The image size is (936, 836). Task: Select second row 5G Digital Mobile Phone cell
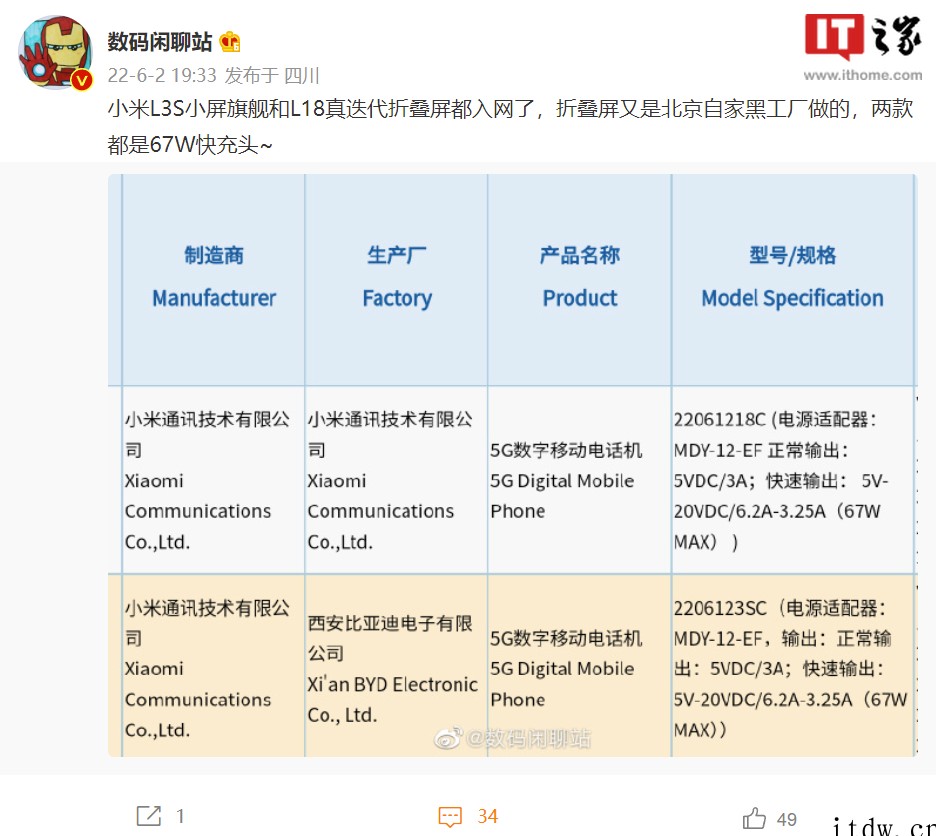pos(580,666)
